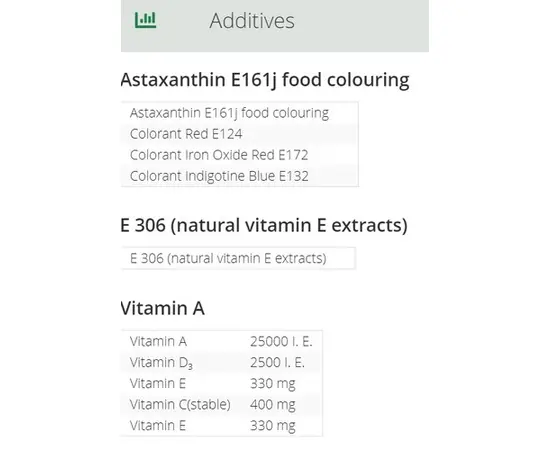Open the Additives tab header
This screenshot has height=450, width=550.
click(275, 26)
